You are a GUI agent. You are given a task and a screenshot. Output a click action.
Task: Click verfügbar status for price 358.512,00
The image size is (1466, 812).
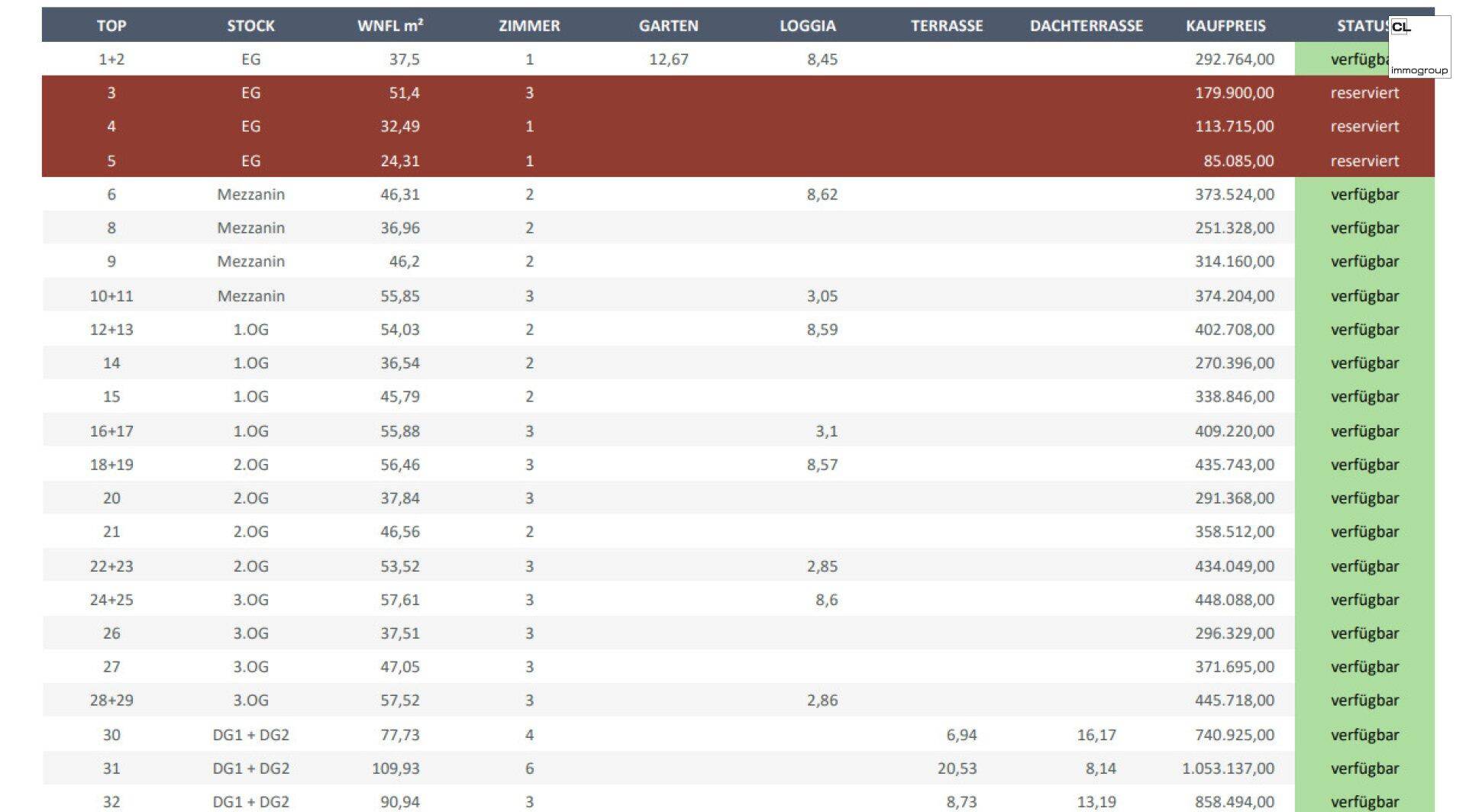pos(1364,532)
